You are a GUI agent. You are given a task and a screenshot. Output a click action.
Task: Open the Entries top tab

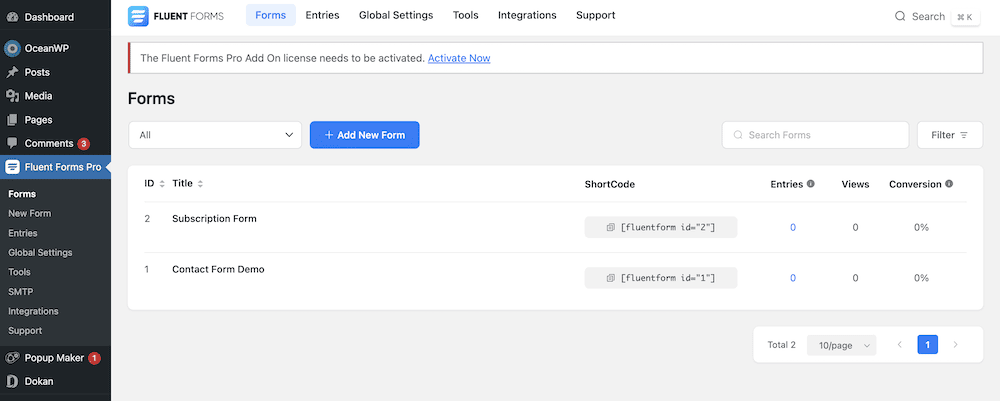pyautogui.click(x=322, y=15)
